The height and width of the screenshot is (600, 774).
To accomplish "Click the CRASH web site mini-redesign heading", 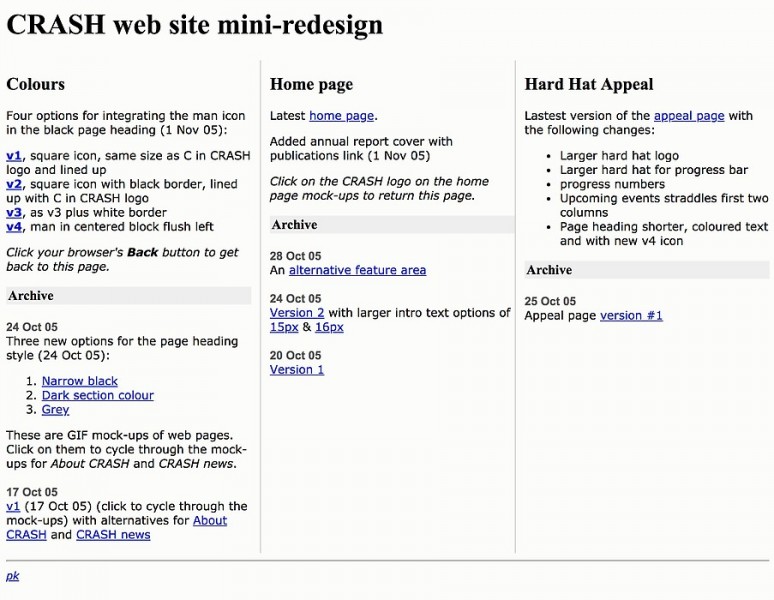I will 195,25.
